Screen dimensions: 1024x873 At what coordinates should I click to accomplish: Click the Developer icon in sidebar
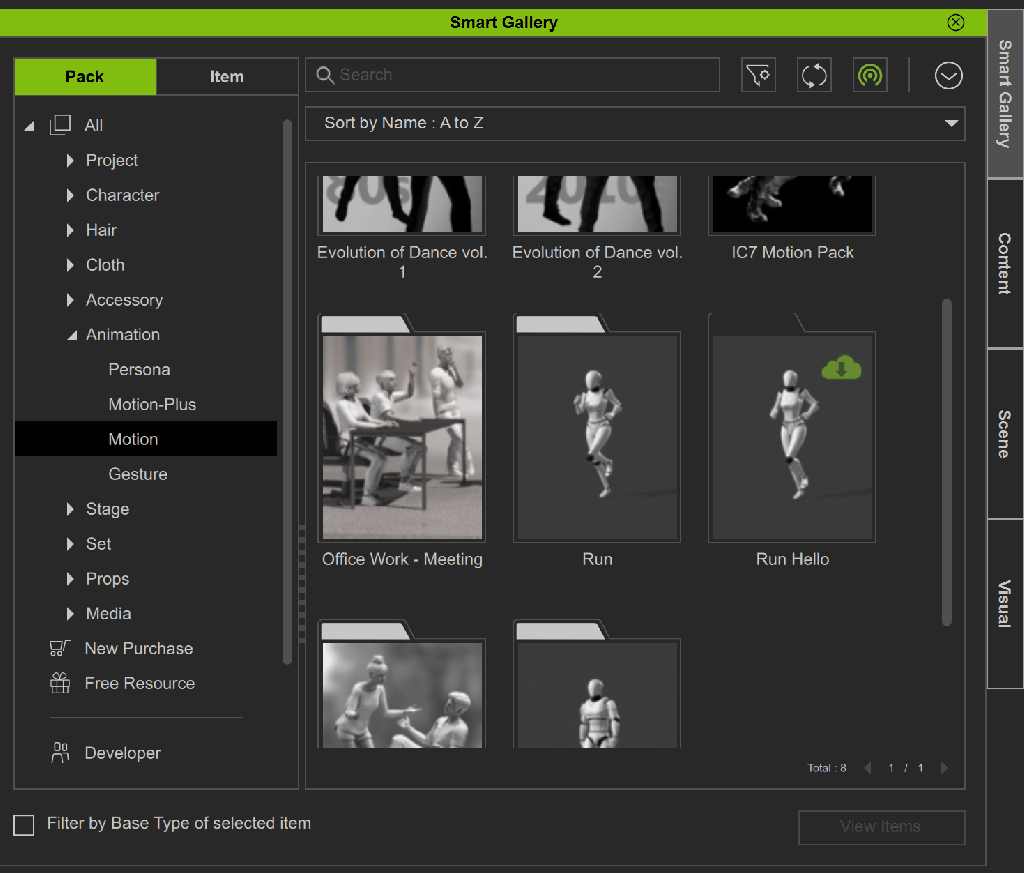point(60,753)
